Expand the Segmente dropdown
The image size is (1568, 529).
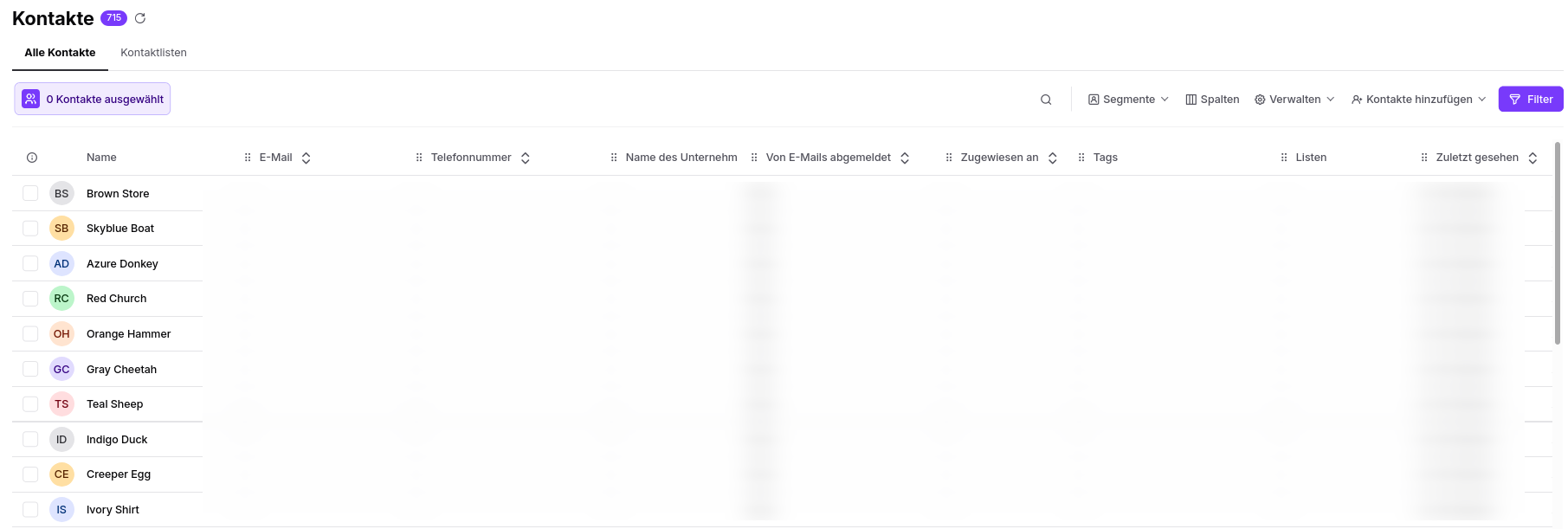tap(1128, 100)
